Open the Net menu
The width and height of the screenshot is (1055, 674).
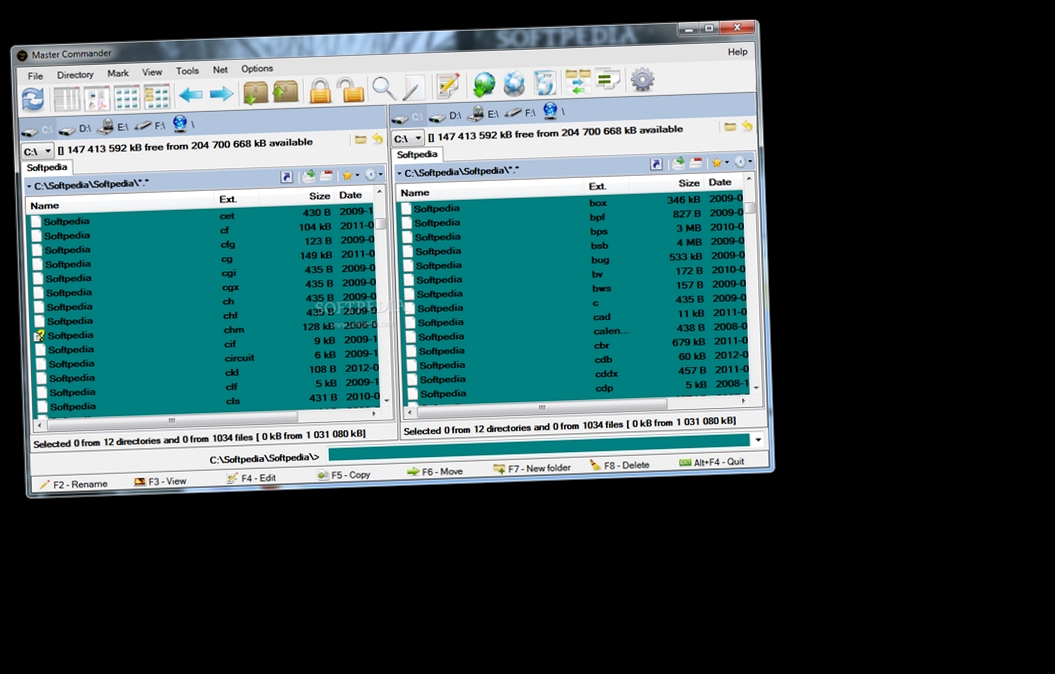[220, 69]
